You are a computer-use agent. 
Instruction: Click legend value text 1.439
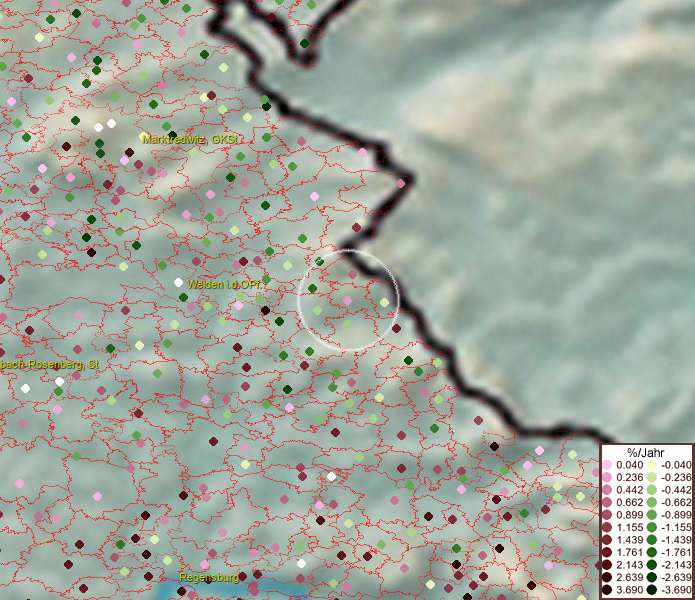(629, 540)
